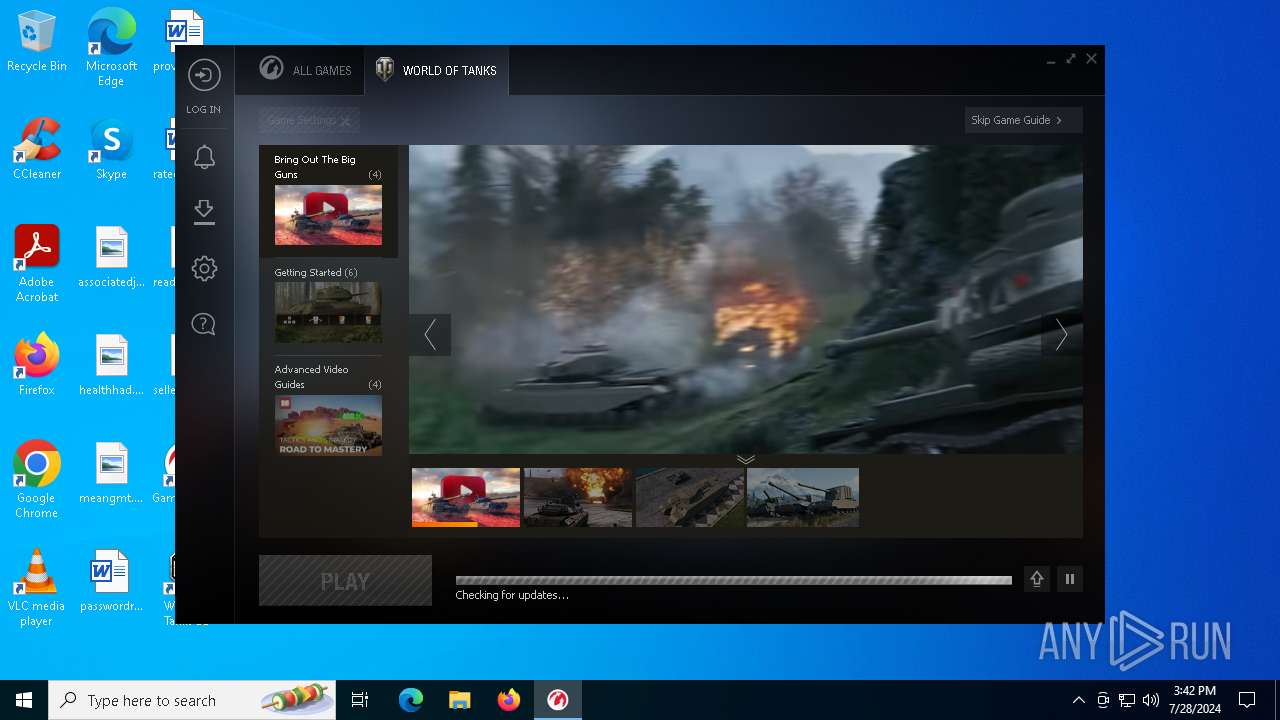The height and width of the screenshot is (720, 1280).
Task: Click the taskbar search box
Action: [x=192, y=700]
